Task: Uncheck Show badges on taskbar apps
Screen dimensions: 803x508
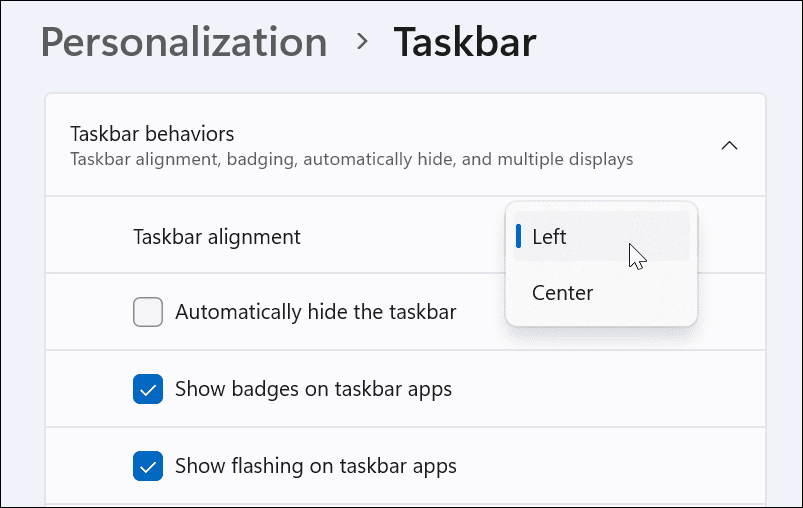Action: pyautogui.click(x=148, y=389)
